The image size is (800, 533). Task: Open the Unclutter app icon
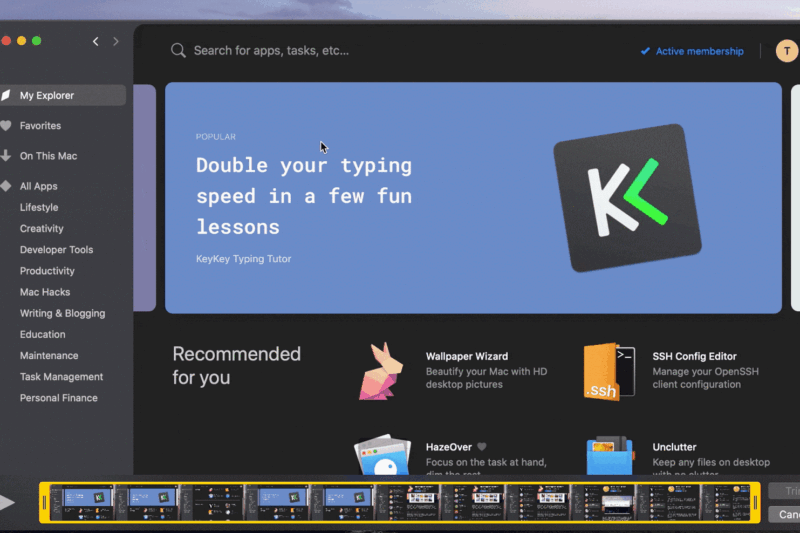(610, 455)
